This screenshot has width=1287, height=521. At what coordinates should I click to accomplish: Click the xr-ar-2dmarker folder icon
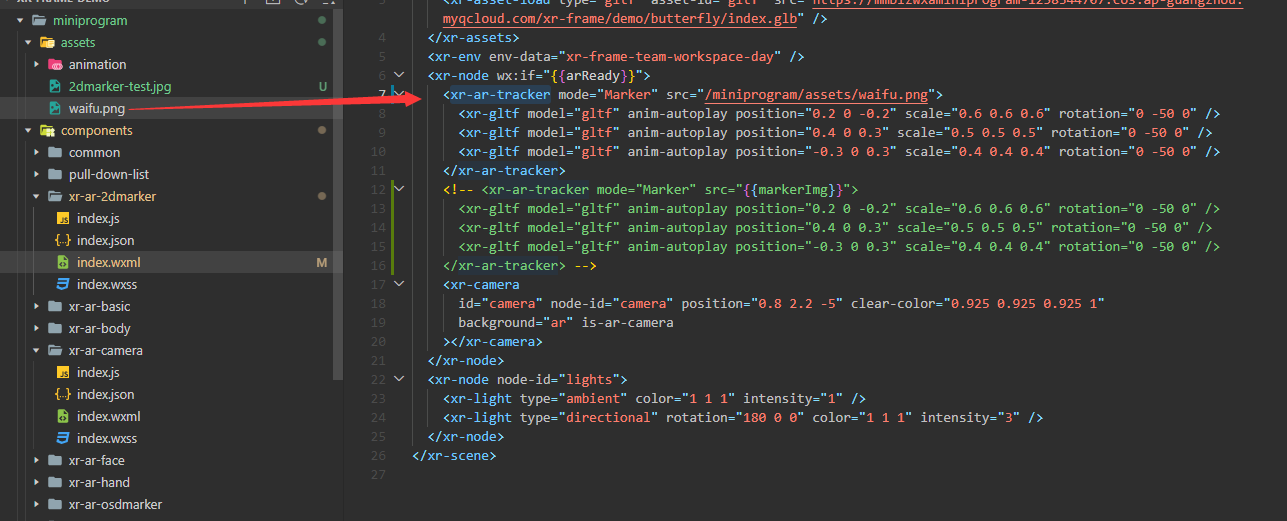(x=55, y=196)
